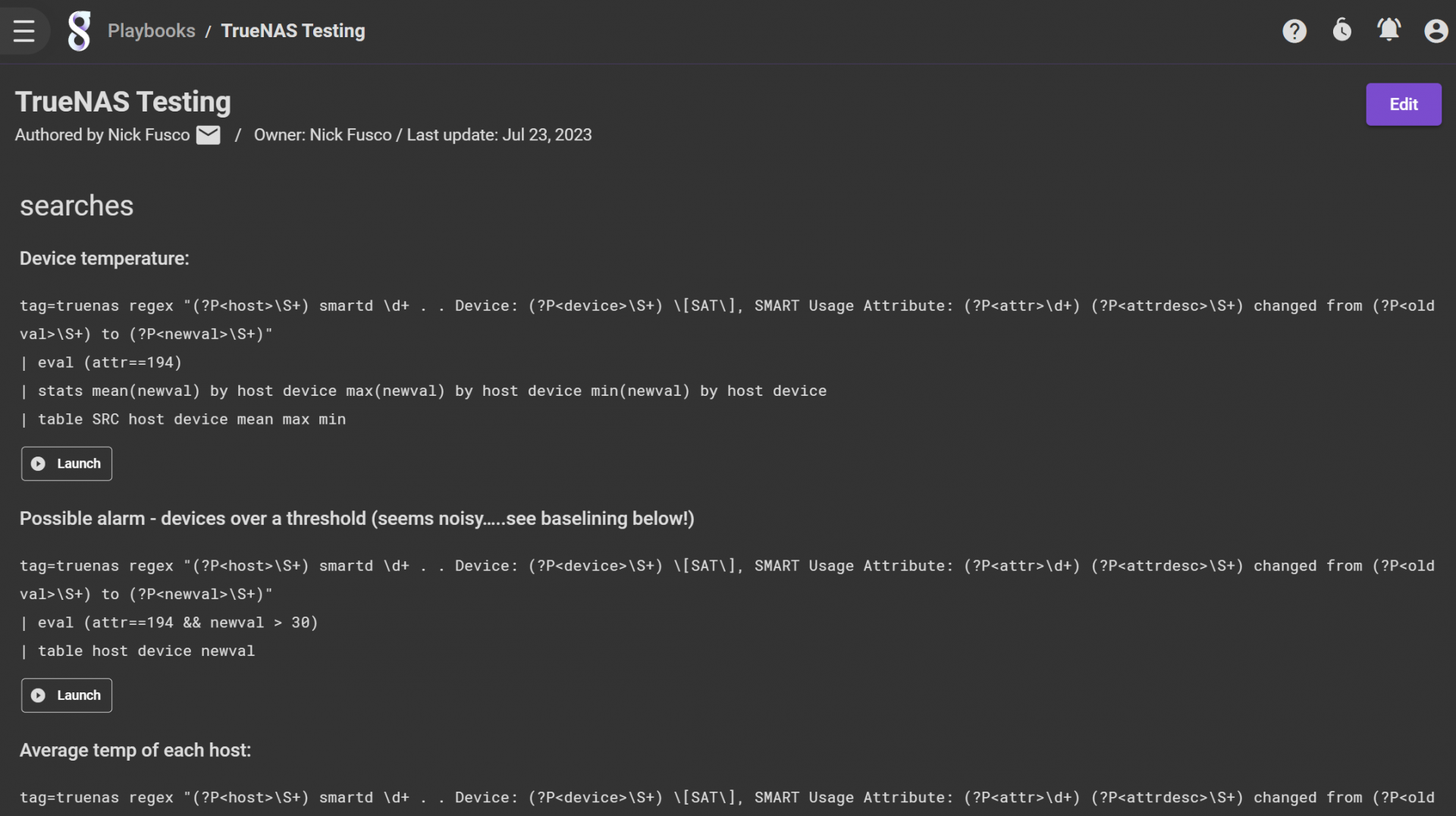Select TrueNAS Testing breadcrumb item
The height and width of the screenshot is (816, 1456).
(293, 30)
